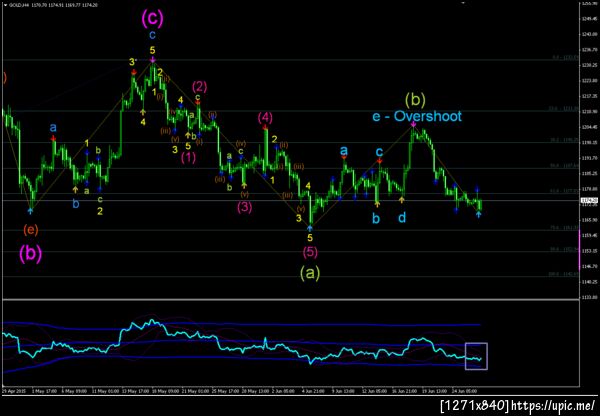Click the blue up-arrow at latest candle
This screenshot has height=416, width=600.
tap(478, 214)
